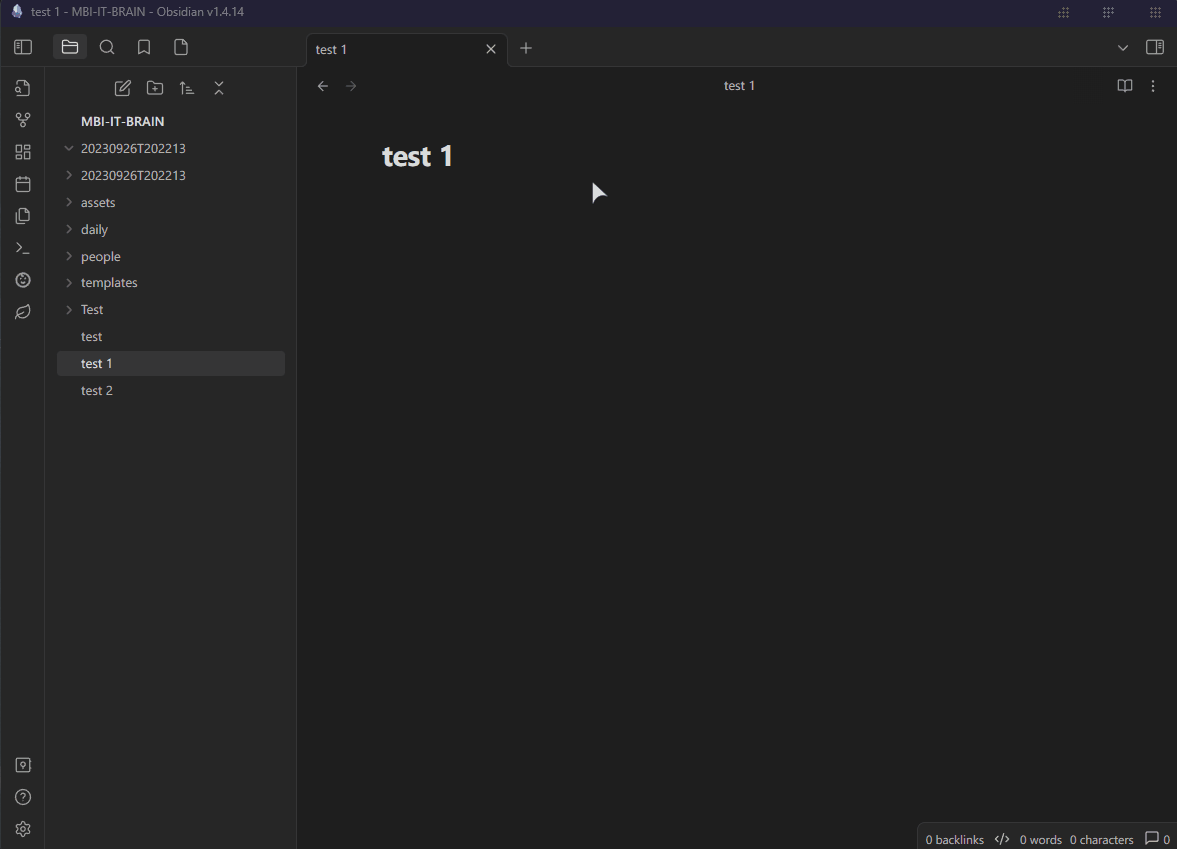This screenshot has height=849, width=1177.
Task: Create a new folder icon
Action: point(155,89)
